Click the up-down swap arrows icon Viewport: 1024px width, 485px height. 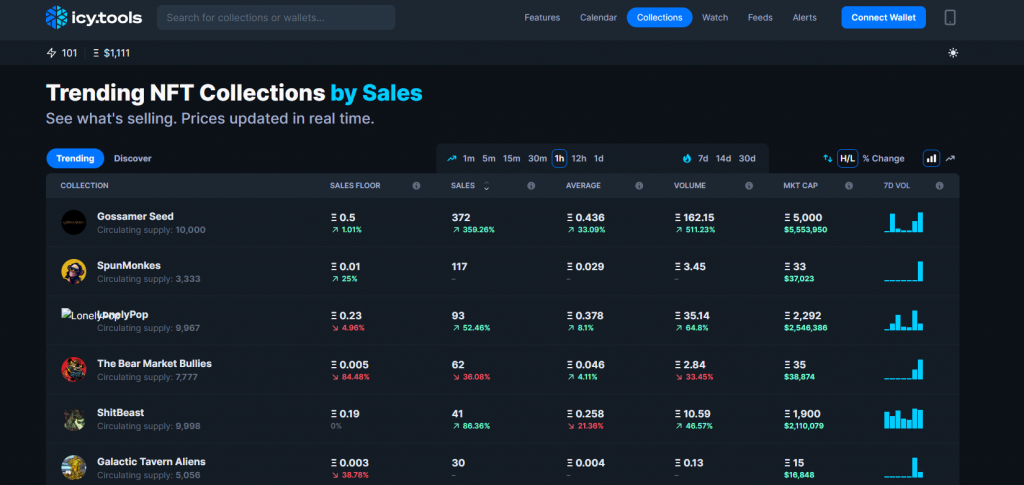tap(827, 159)
